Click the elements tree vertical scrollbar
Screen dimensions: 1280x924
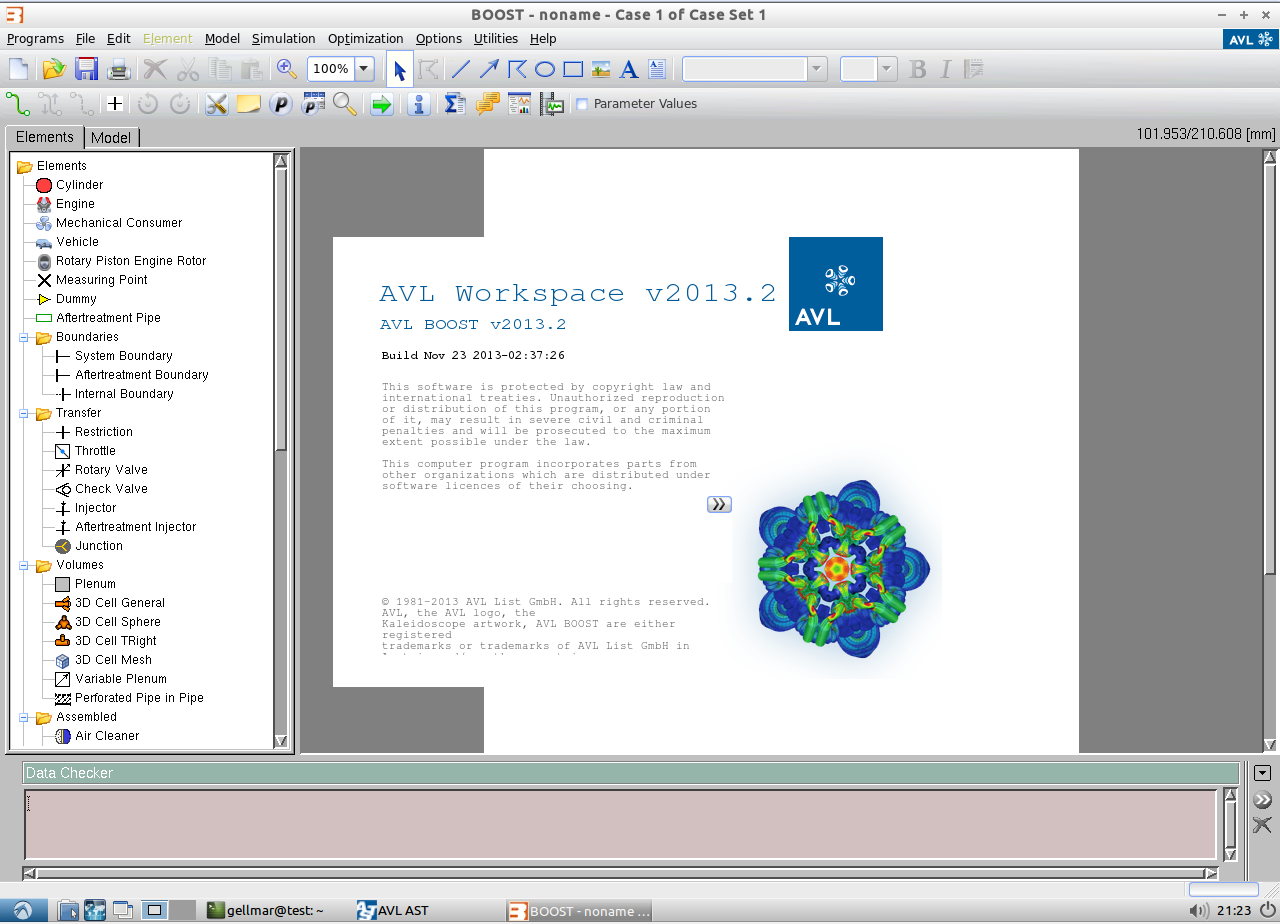[281, 310]
